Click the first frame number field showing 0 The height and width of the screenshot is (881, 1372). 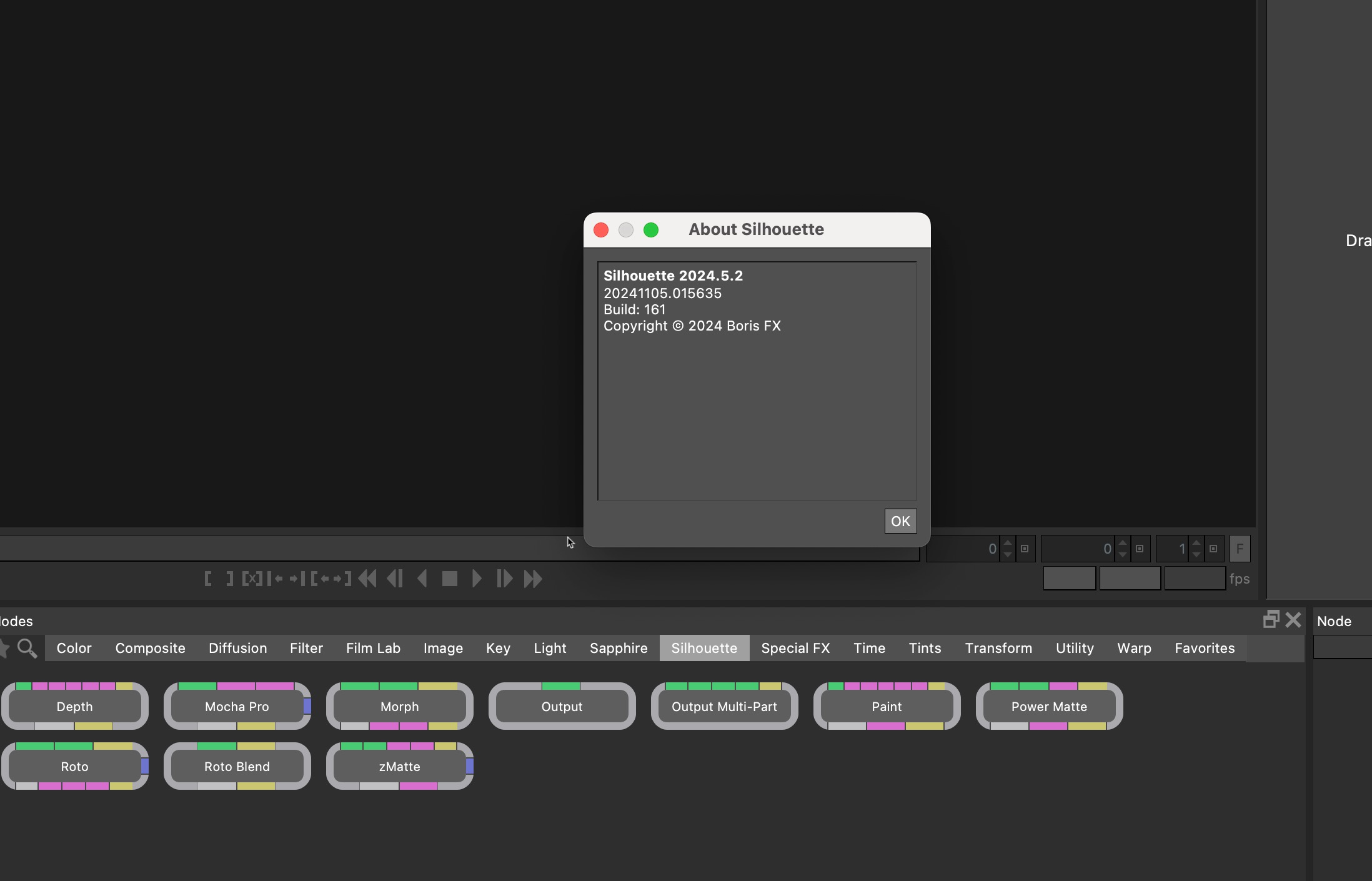click(x=963, y=549)
